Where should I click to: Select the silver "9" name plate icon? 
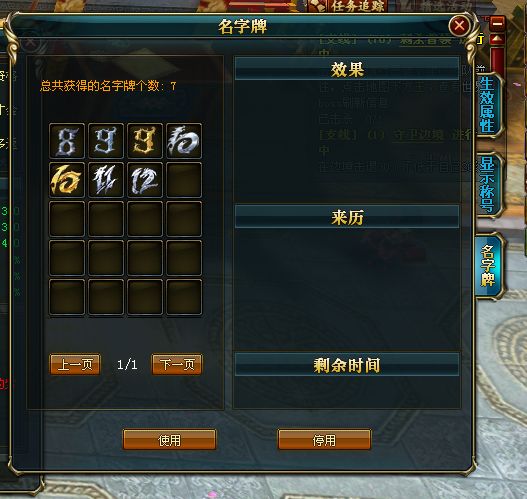click(106, 141)
